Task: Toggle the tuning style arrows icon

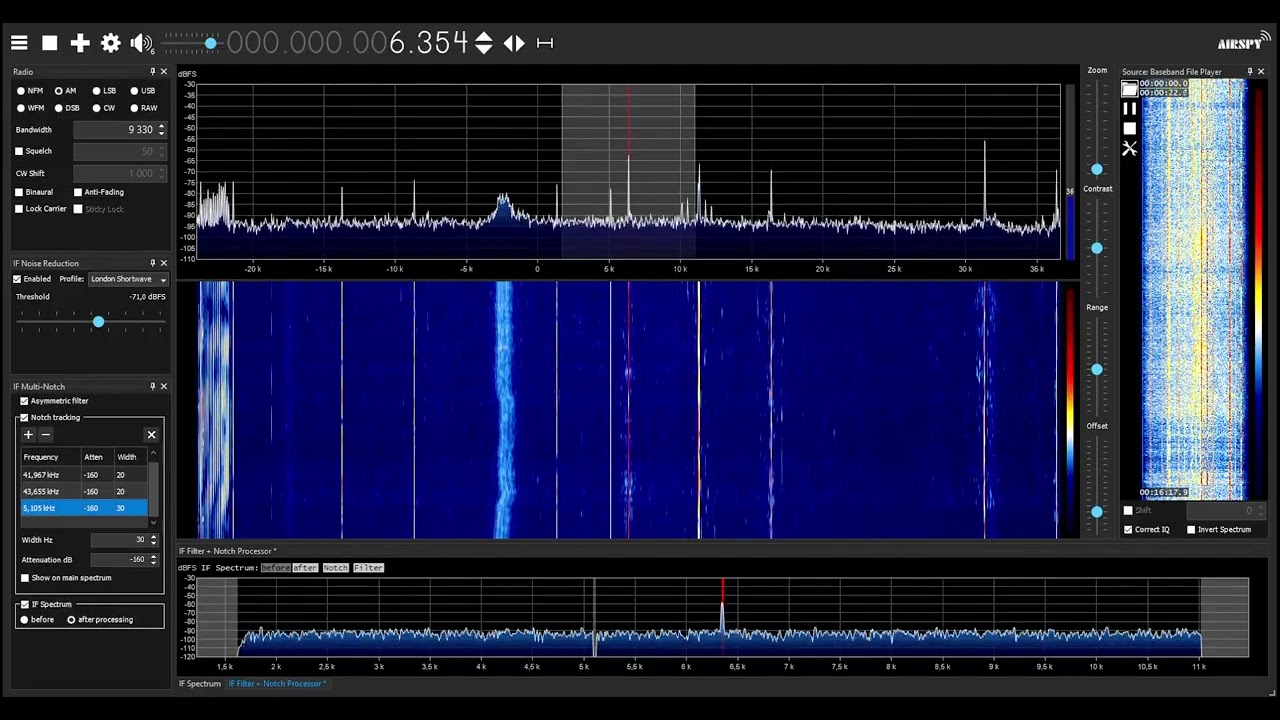Action: [514, 43]
